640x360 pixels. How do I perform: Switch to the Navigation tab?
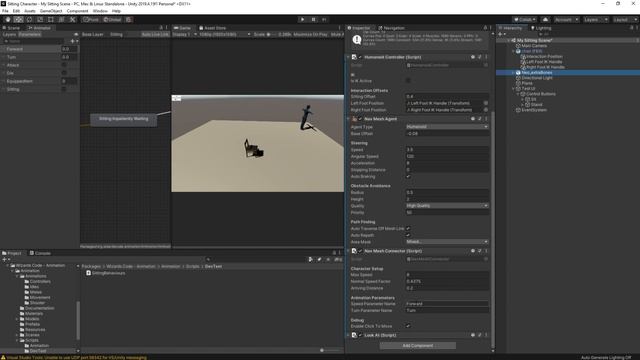(x=391, y=28)
